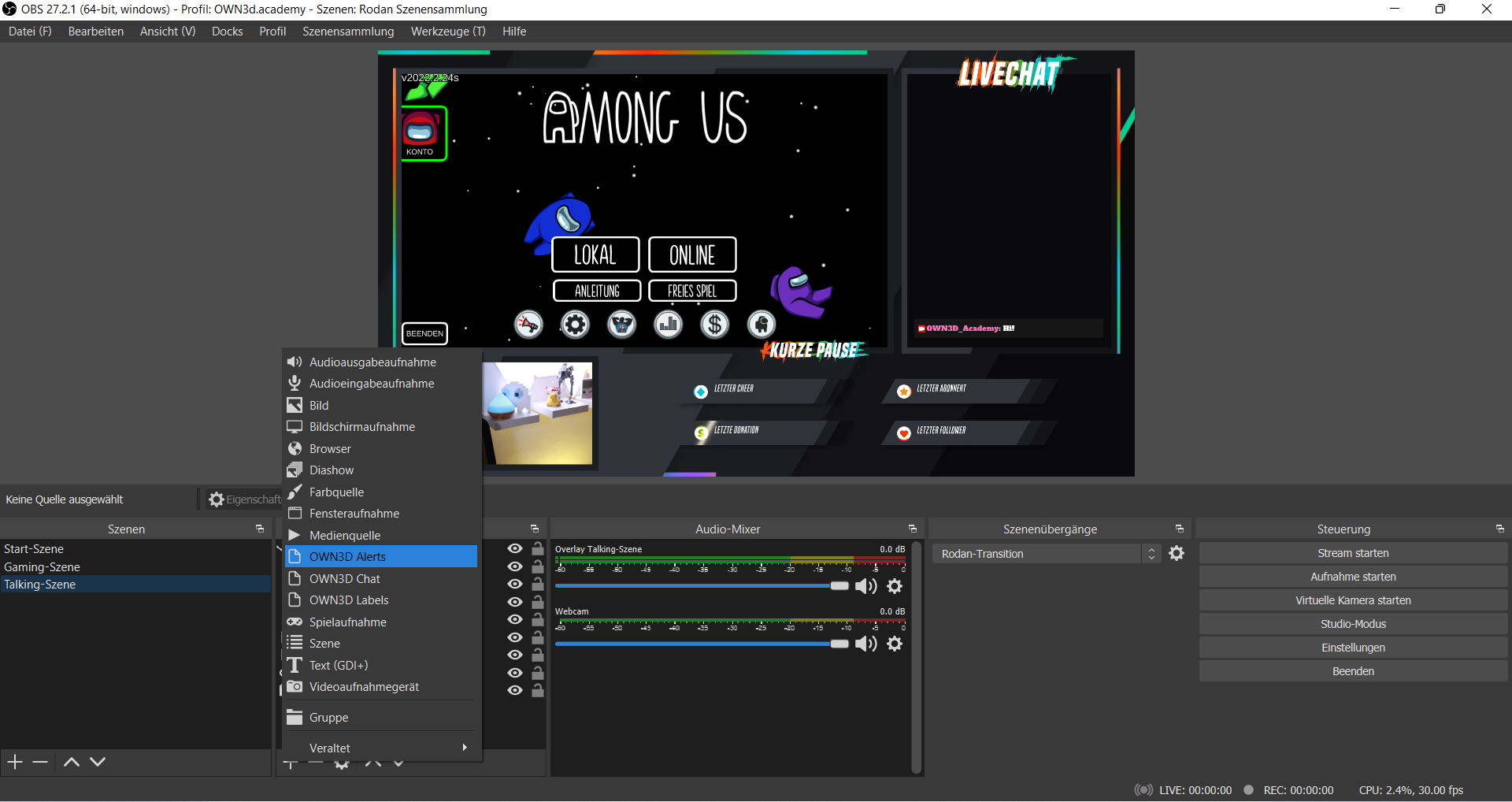Move scene up with arrow icon

71,762
